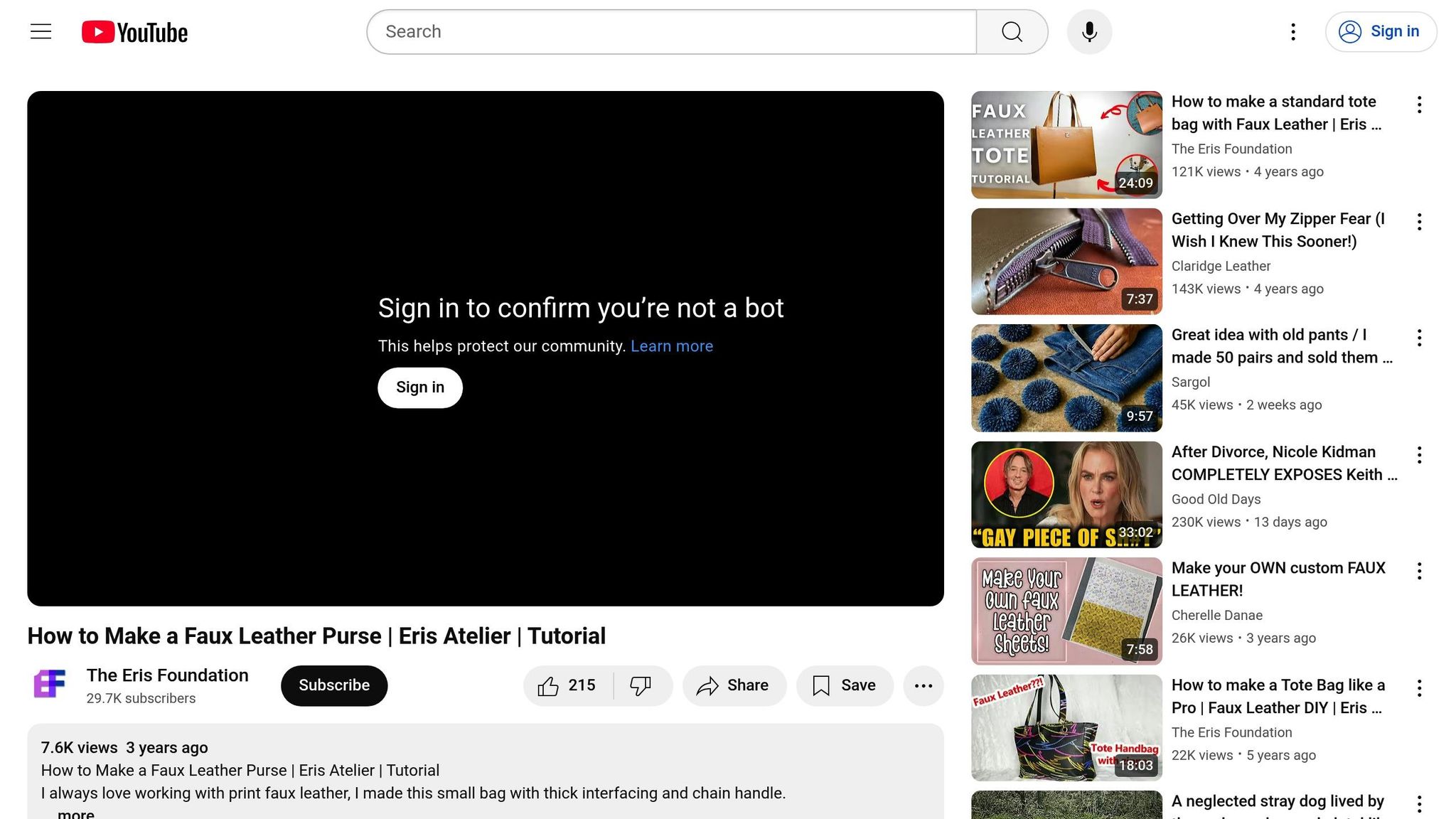Share the video
Image resolution: width=1456 pixels, height=819 pixels.
[x=734, y=685]
